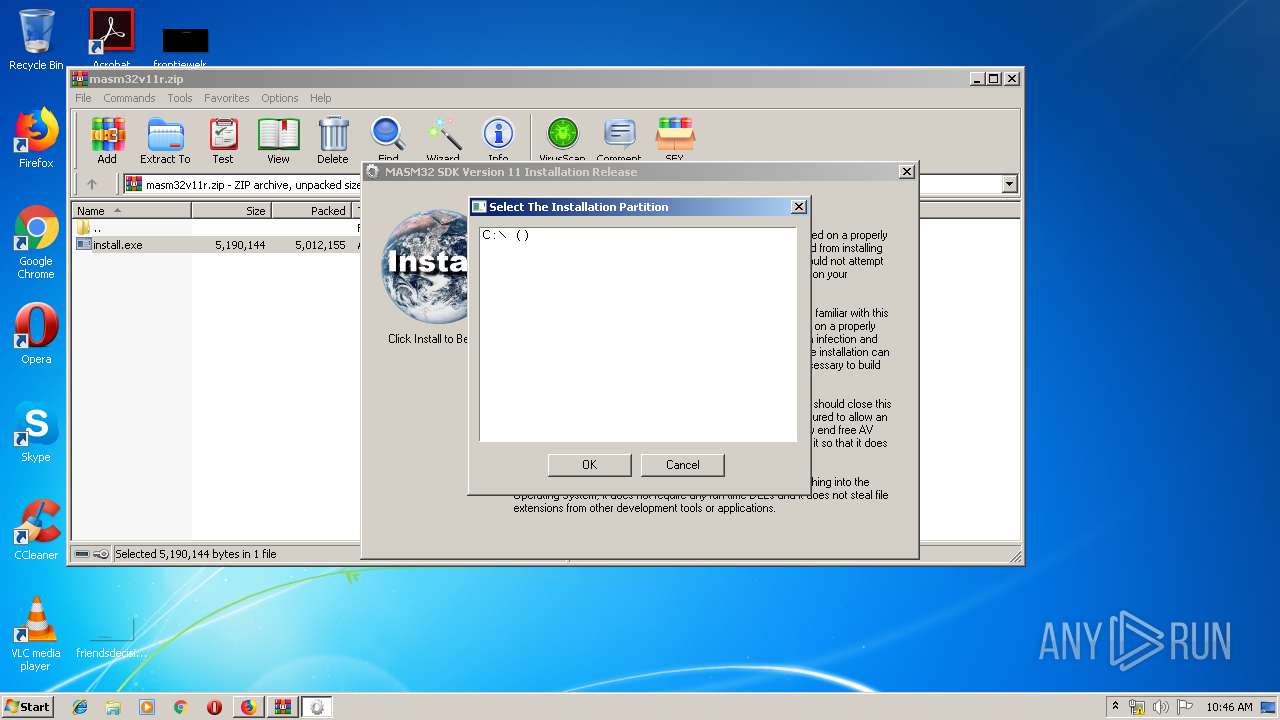Click the Wizard toolbar icon
1280x720 pixels.
443,138
